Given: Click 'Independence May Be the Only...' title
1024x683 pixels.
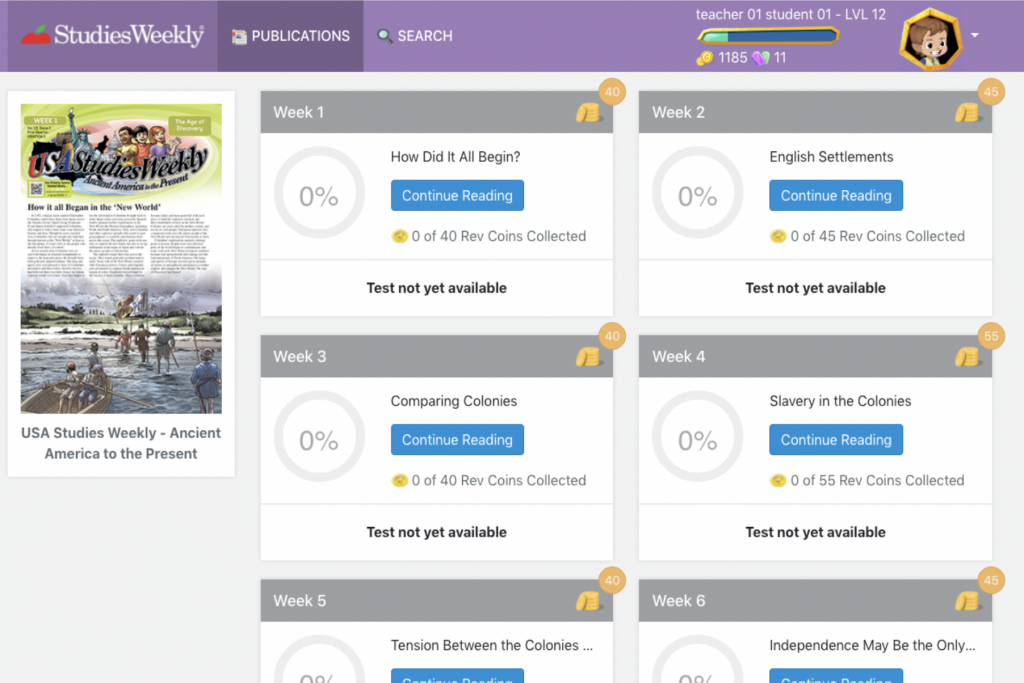Looking at the screenshot, I should [x=872, y=645].
